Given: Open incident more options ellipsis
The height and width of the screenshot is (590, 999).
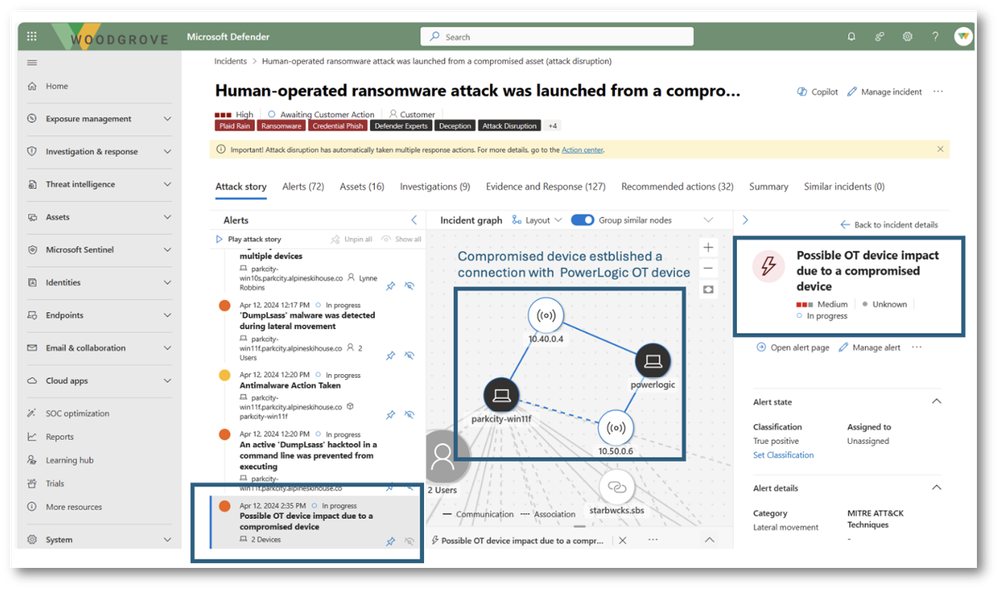Looking at the screenshot, I should (x=938, y=92).
